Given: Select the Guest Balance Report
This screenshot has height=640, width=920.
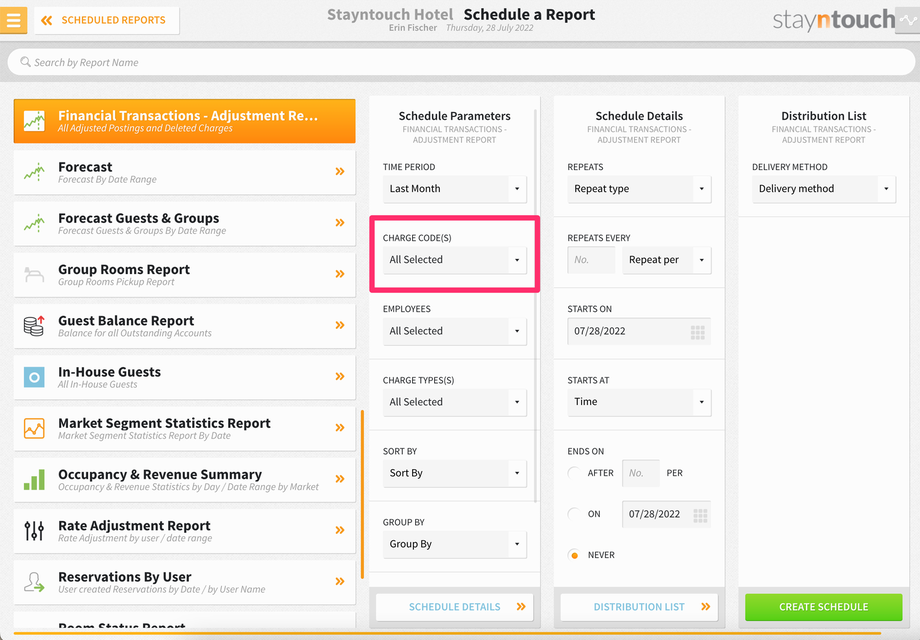Looking at the screenshot, I should click(184, 326).
